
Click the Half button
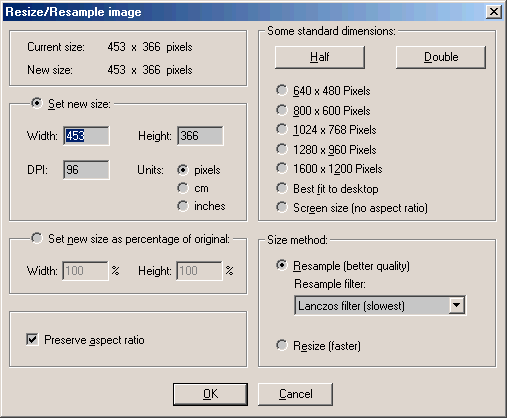click(320, 57)
